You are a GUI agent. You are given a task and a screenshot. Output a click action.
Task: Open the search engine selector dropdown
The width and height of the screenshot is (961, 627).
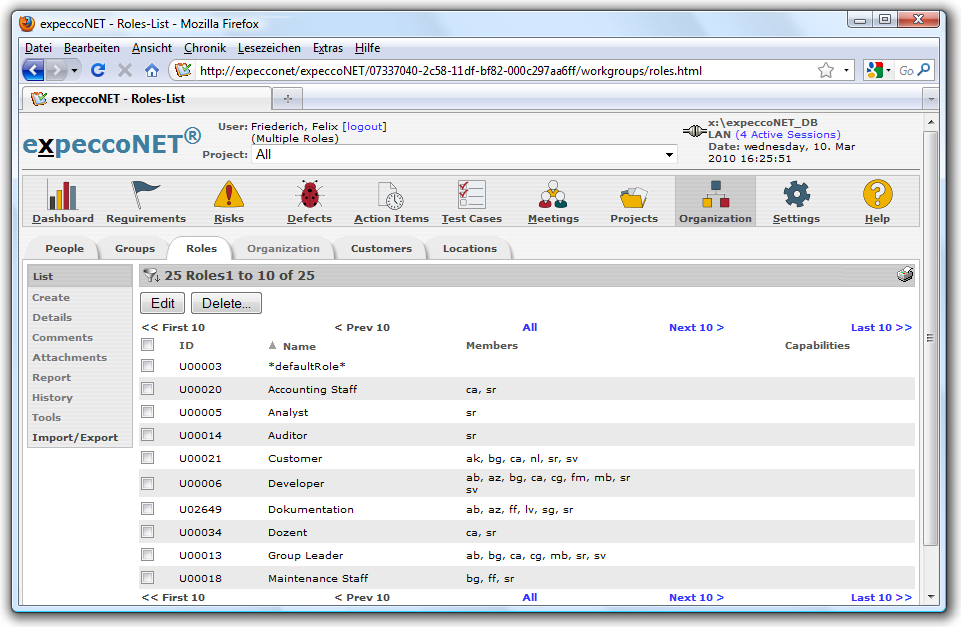click(877, 71)
